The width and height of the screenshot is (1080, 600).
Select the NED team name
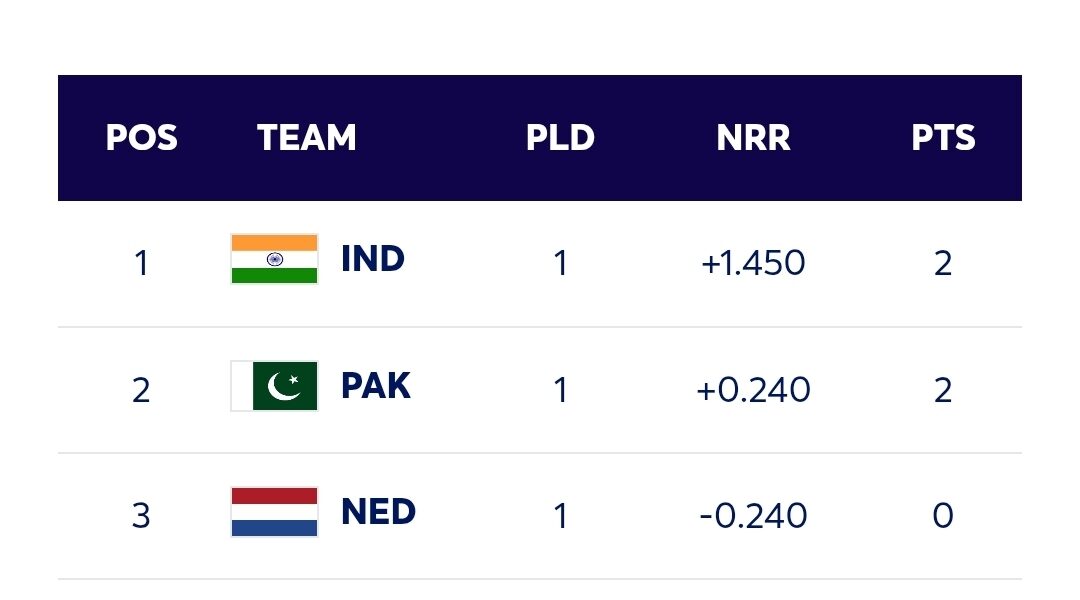click(378, 512)
